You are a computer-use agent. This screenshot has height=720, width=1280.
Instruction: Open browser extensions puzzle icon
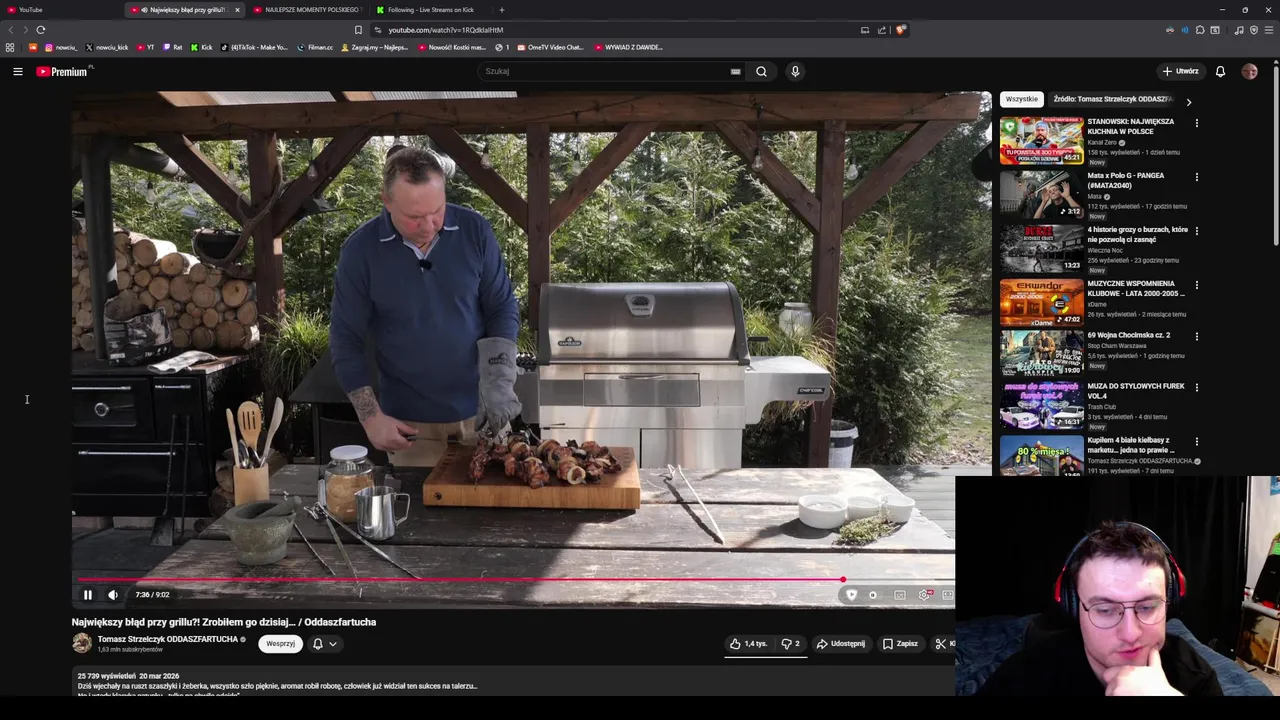pos(1200,30)
